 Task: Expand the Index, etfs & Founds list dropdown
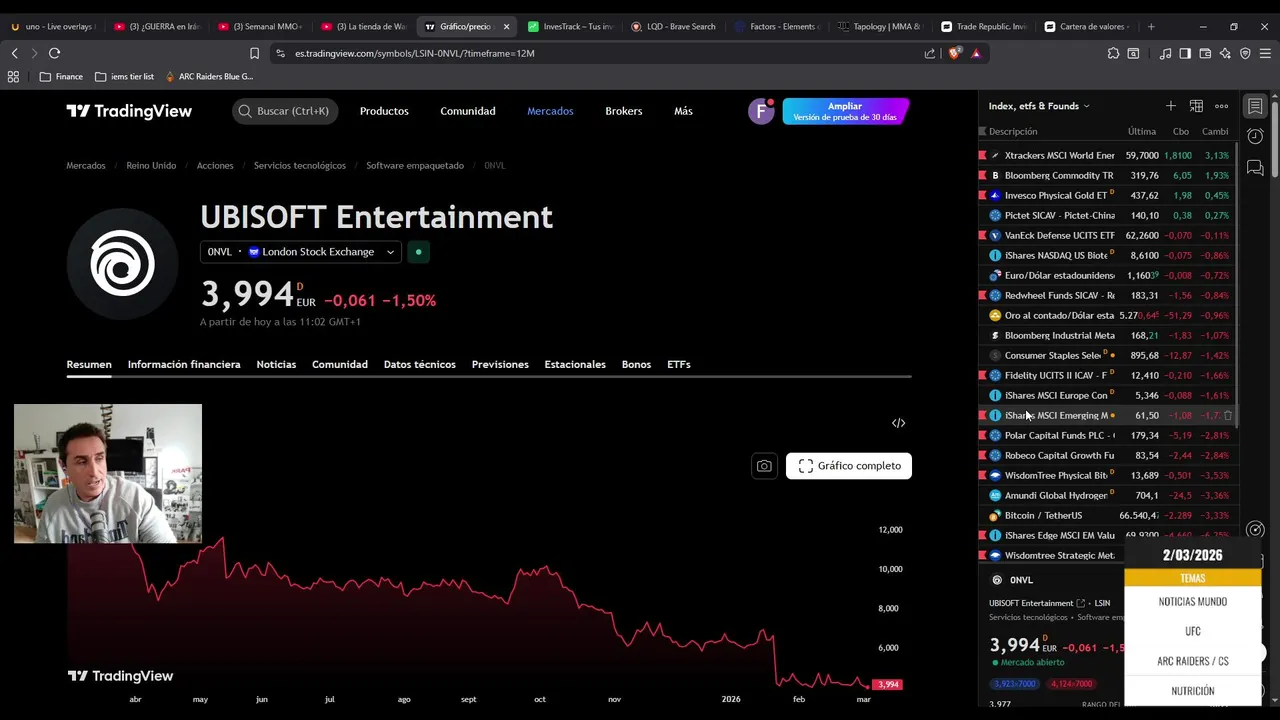coord(1039,106)
